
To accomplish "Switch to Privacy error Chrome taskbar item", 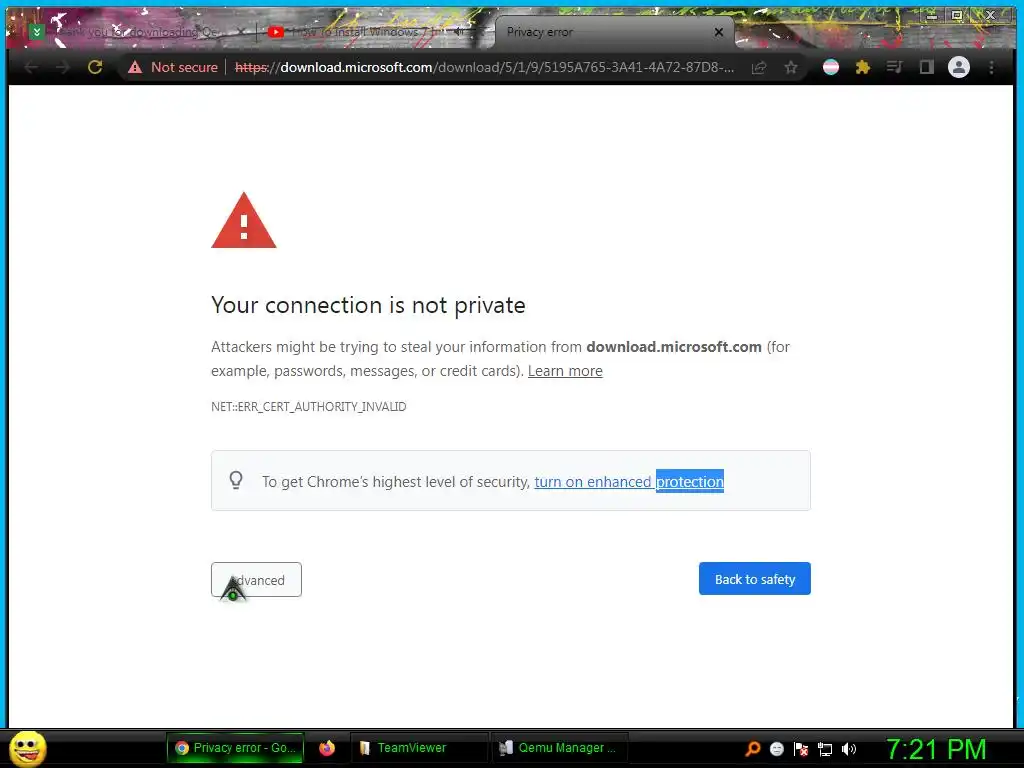I will pos(236,748).
